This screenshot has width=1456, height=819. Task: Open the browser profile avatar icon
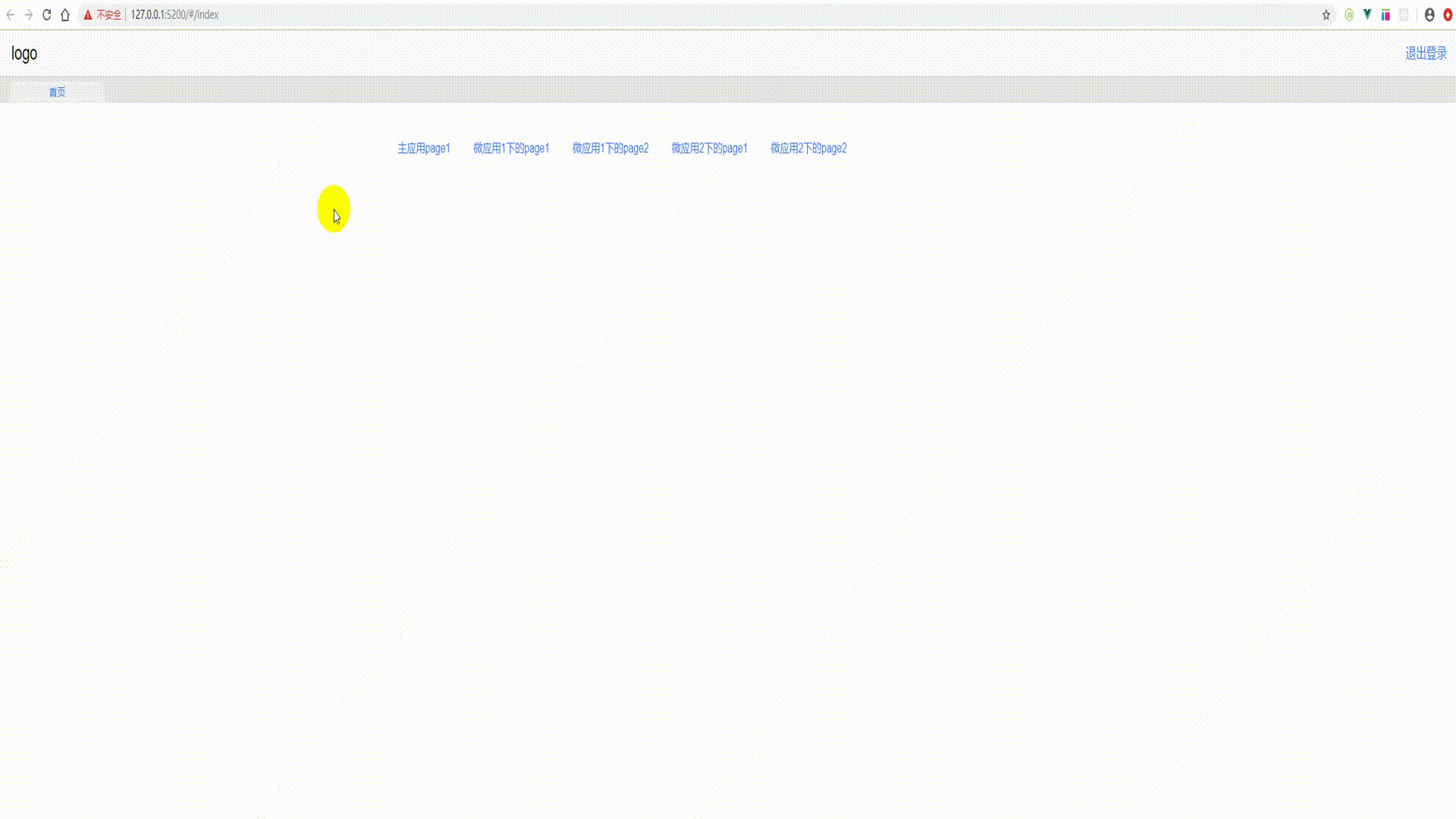point(1429,14)
